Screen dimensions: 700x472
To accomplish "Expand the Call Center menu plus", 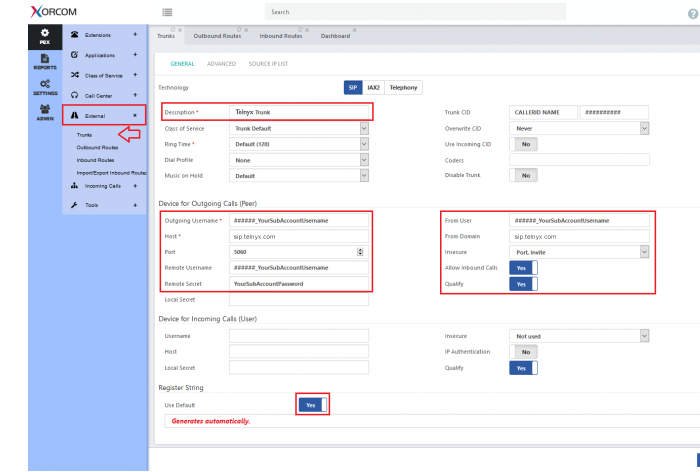I will point(135,95).
